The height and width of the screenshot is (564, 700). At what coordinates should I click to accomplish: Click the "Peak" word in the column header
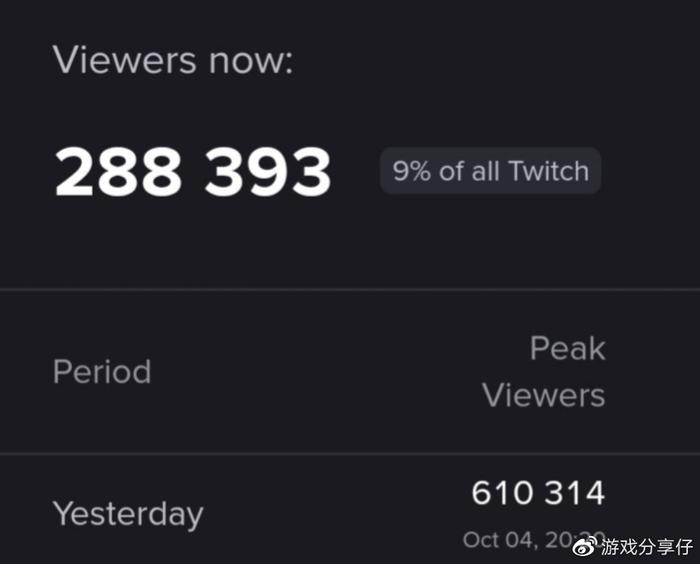click(567, 349)
